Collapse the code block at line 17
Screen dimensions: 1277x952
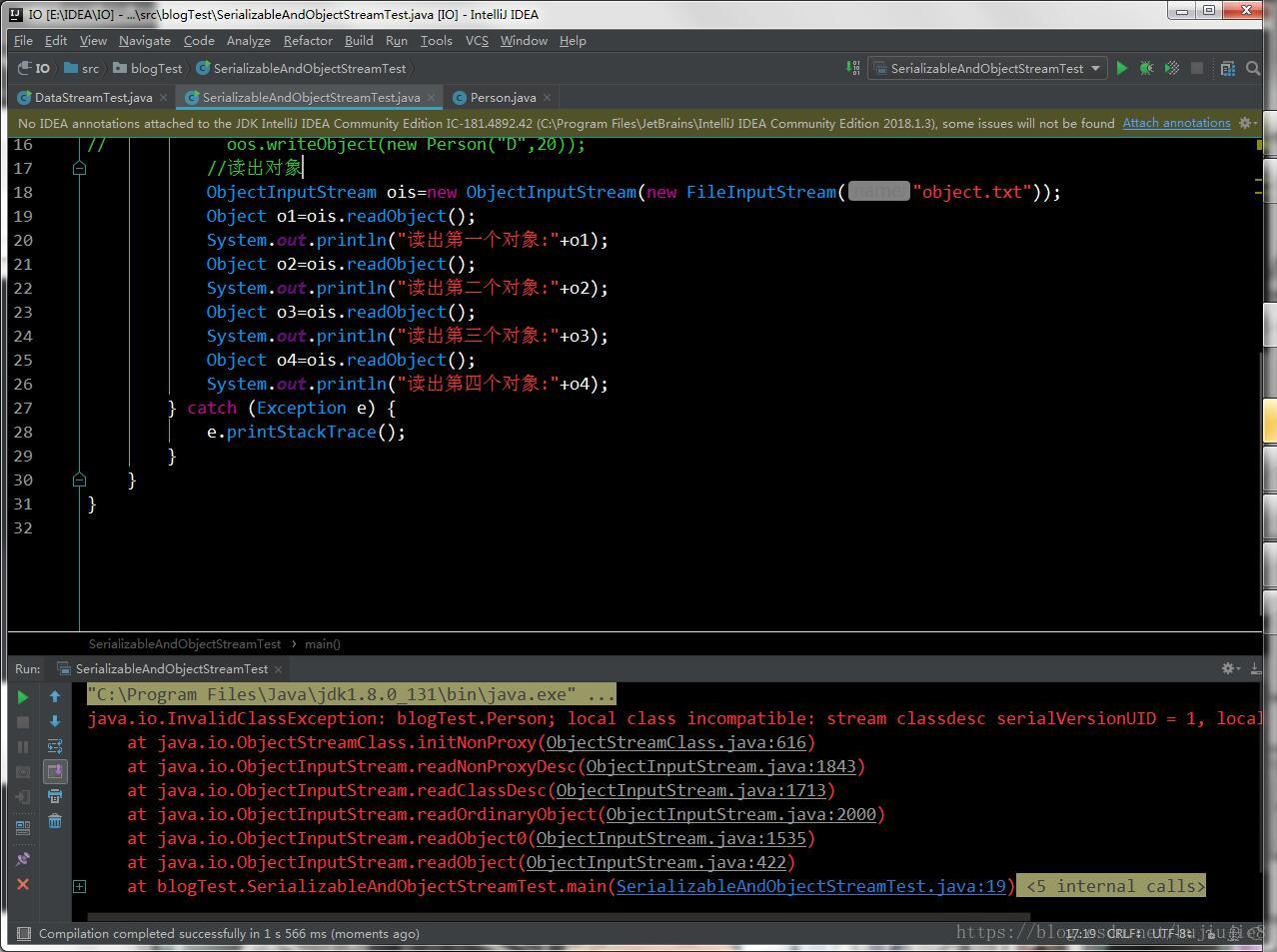click(x=80, y=168)
